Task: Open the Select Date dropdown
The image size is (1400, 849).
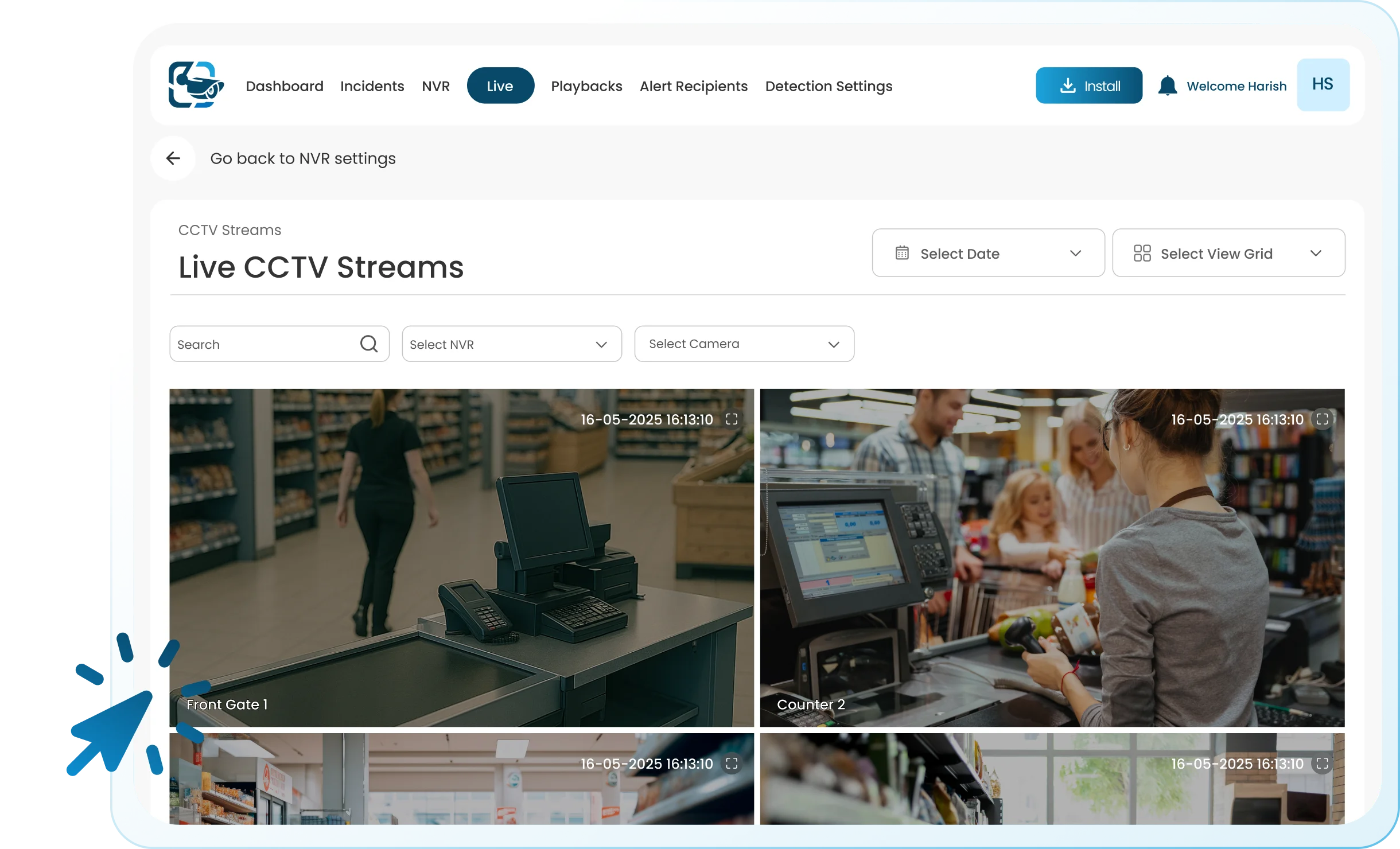Action: [988, 253]
